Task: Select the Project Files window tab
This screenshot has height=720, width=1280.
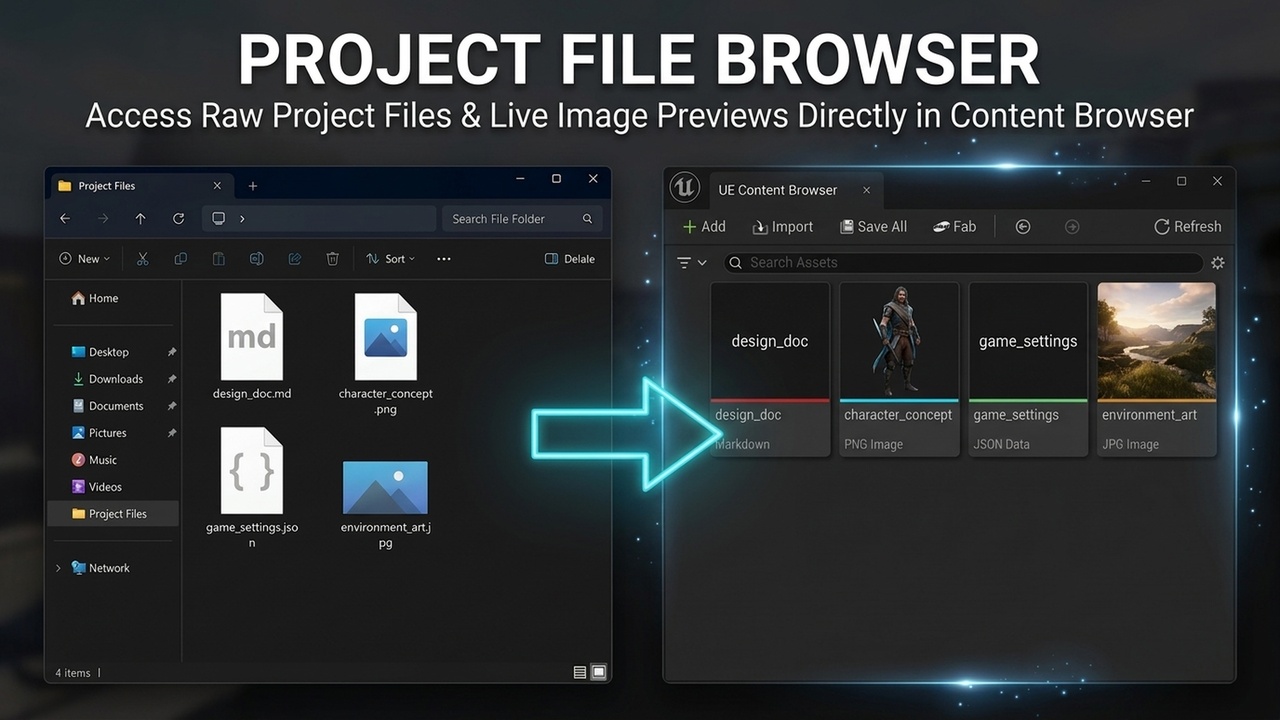Action: click(140, 186)
